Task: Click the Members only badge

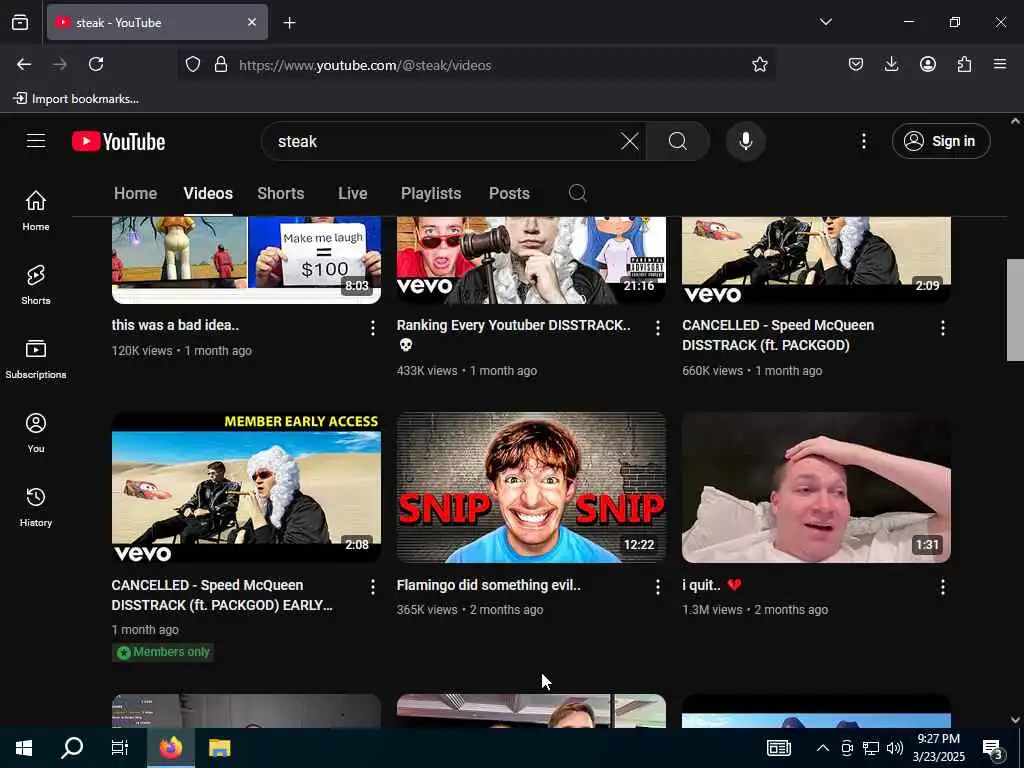Action: point(163,652)
